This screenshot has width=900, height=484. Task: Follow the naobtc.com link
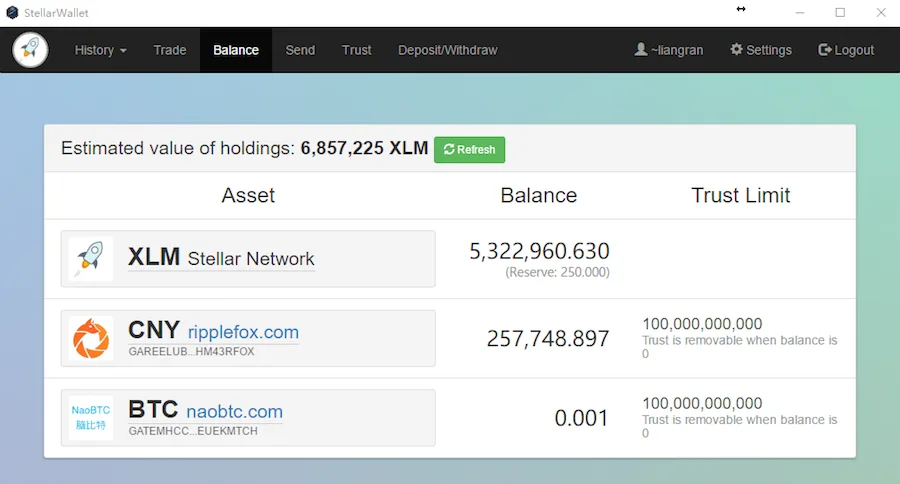click(x=235, y=411)
